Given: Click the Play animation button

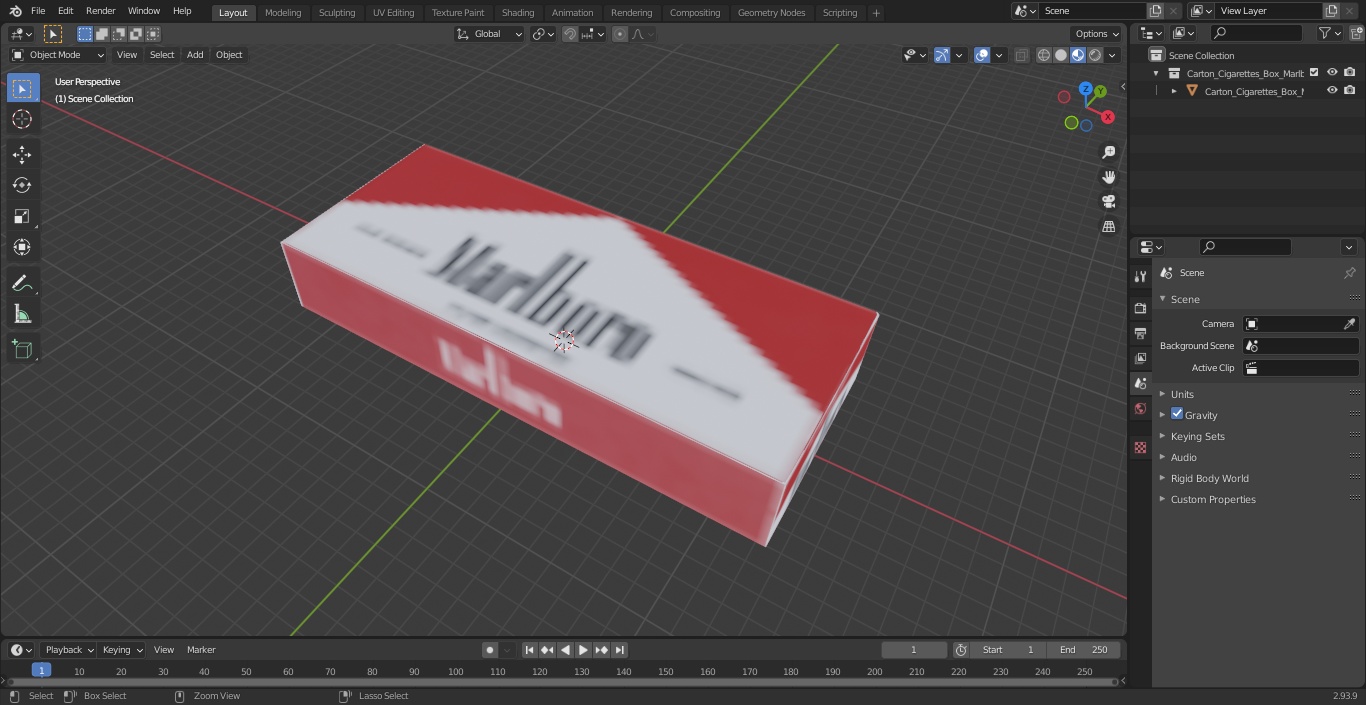Looking at the screenshot, I should pyautogui.click(x=583, y=650).
